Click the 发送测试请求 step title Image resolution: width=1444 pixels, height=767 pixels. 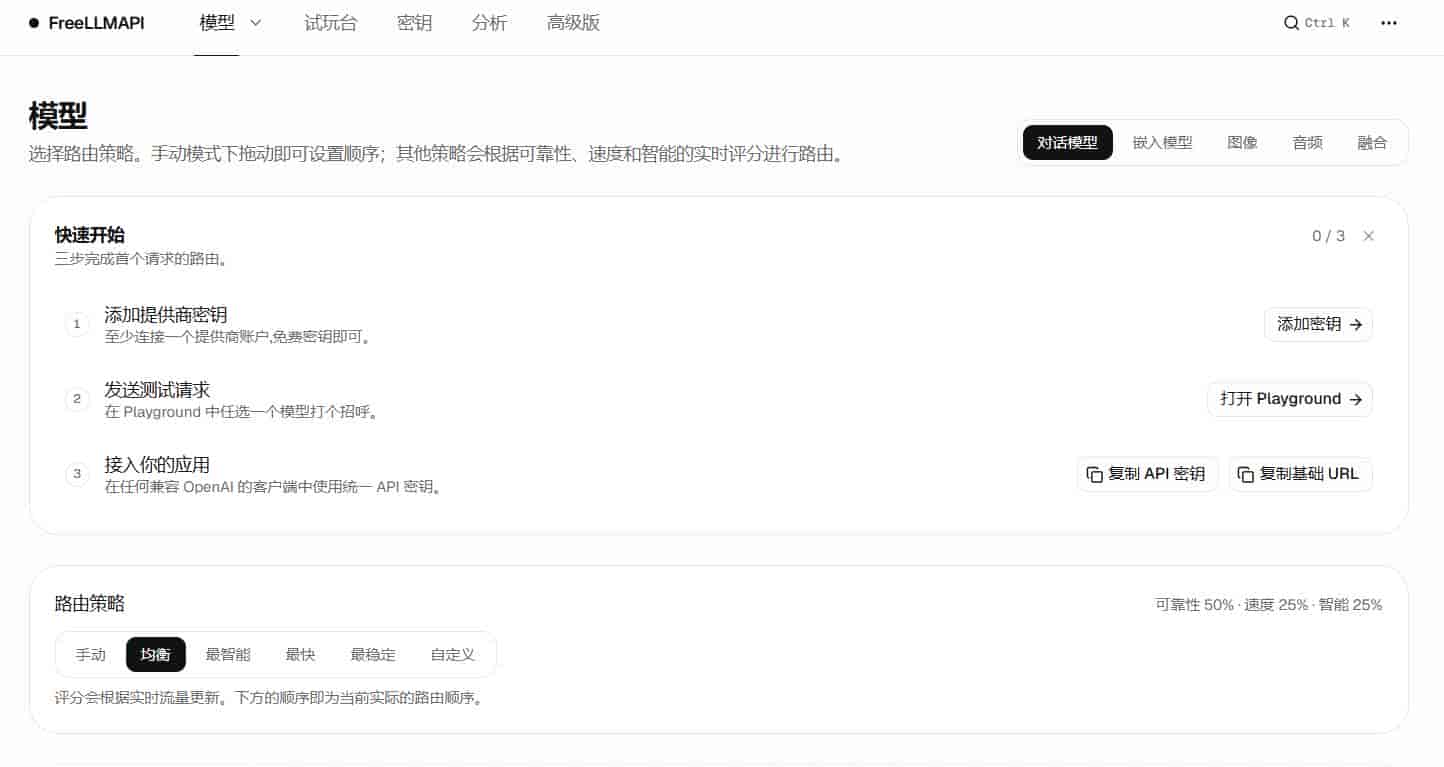[157, 390]
